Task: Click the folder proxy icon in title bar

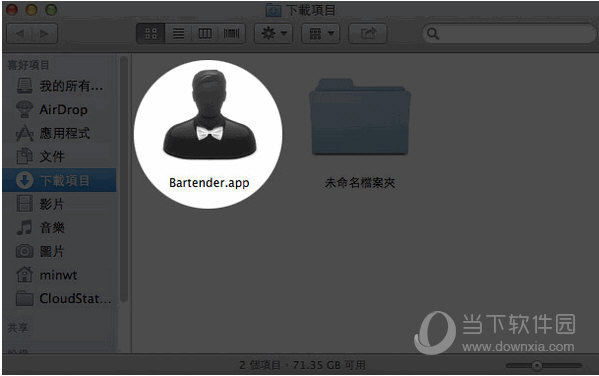Action: pos(274,10)
